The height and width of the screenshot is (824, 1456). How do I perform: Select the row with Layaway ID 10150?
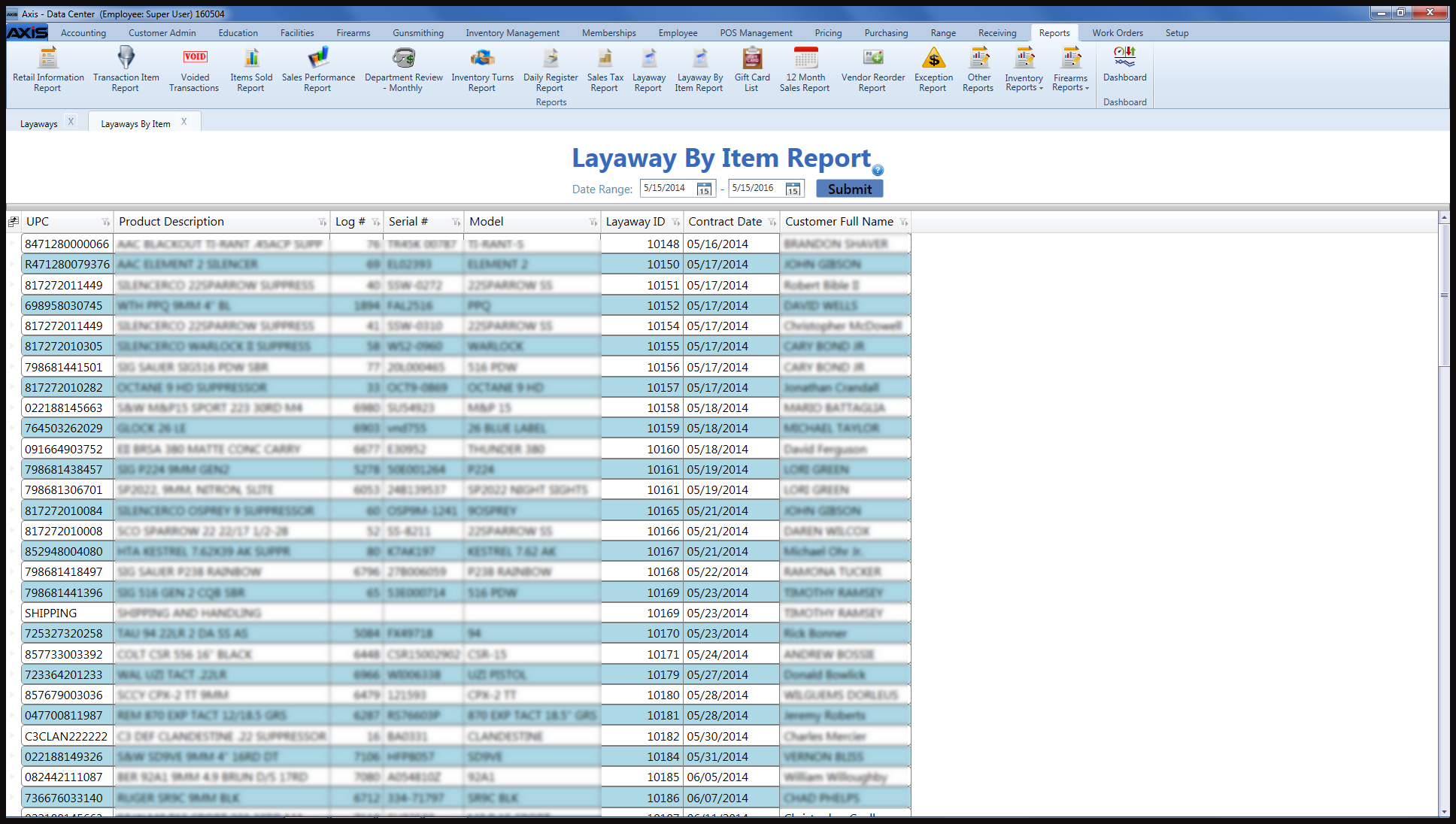click(466, 265)
